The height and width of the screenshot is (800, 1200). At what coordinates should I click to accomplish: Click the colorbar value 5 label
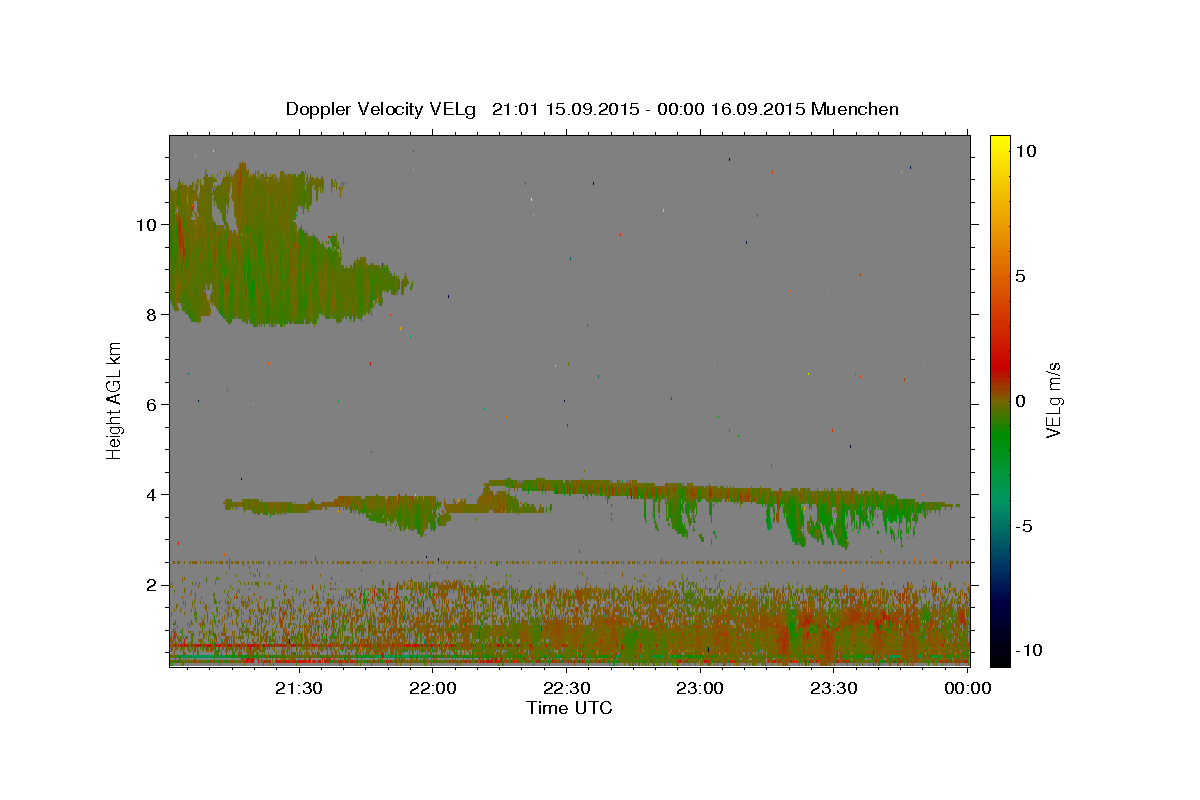(1020, 276)
